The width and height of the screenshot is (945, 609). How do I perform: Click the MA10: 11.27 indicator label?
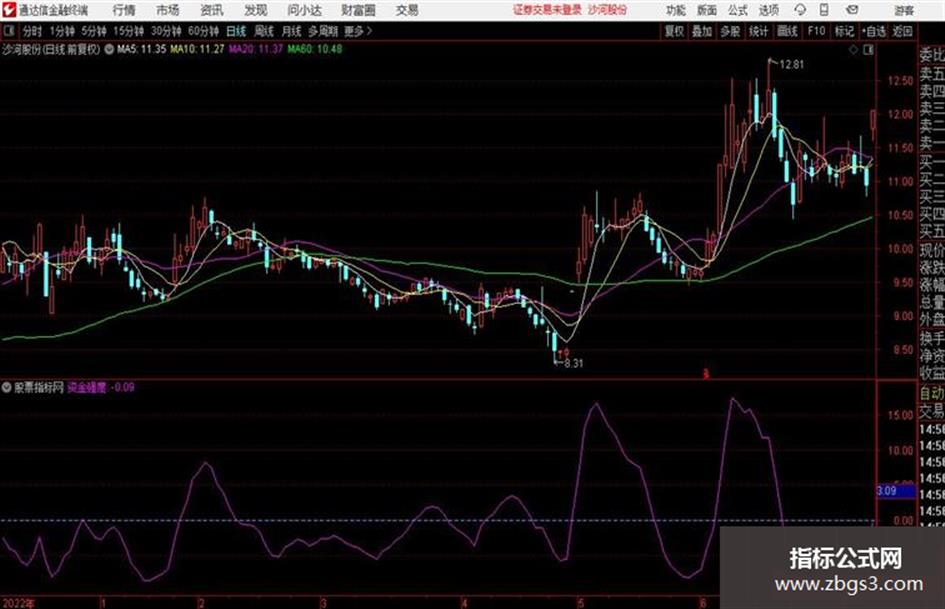click(197, 49)
